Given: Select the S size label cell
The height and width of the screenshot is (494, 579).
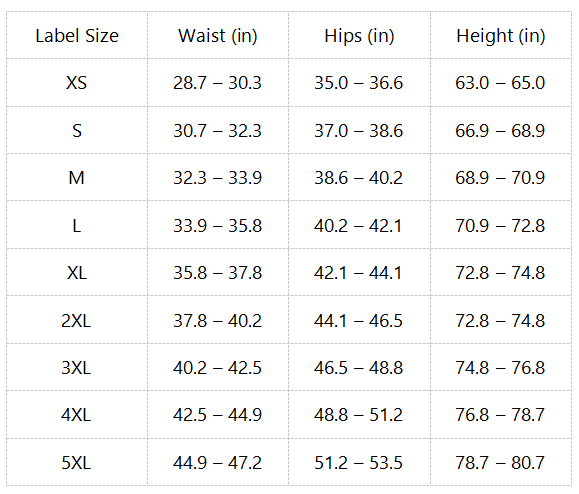Looking at the screenshot, I should (77, 130).
